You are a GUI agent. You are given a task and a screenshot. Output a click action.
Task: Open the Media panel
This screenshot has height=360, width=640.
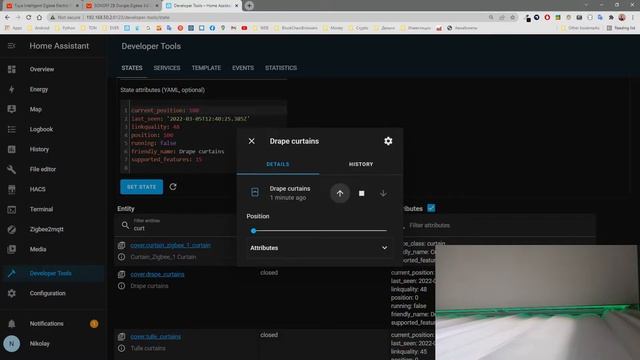pos(38,249)
